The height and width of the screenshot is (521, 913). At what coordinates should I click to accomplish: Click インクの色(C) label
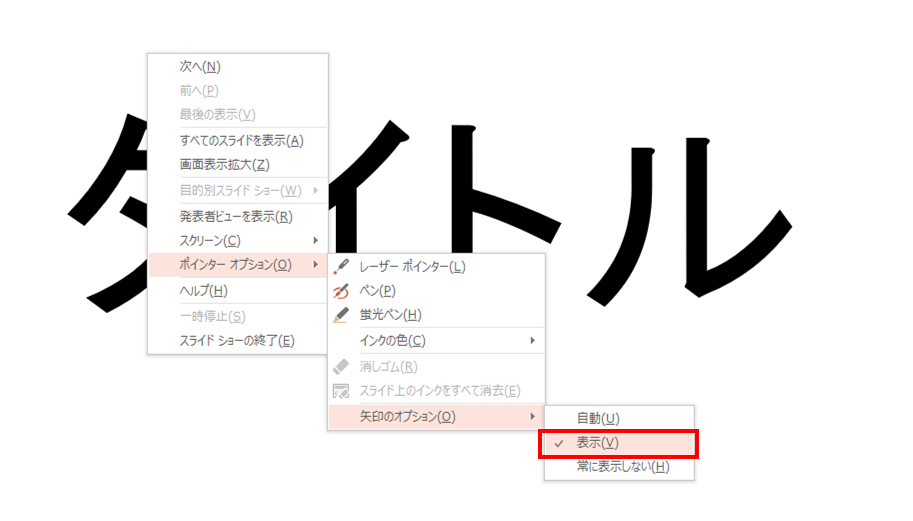click(392, 341)
